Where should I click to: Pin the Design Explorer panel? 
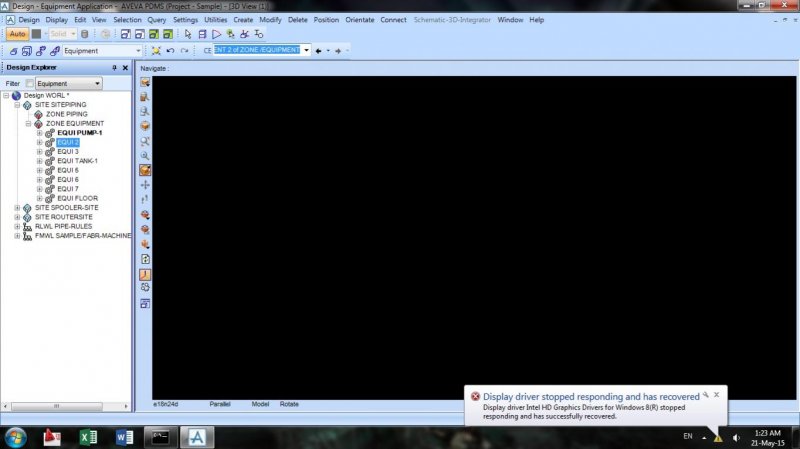click(x=114, y=67)
